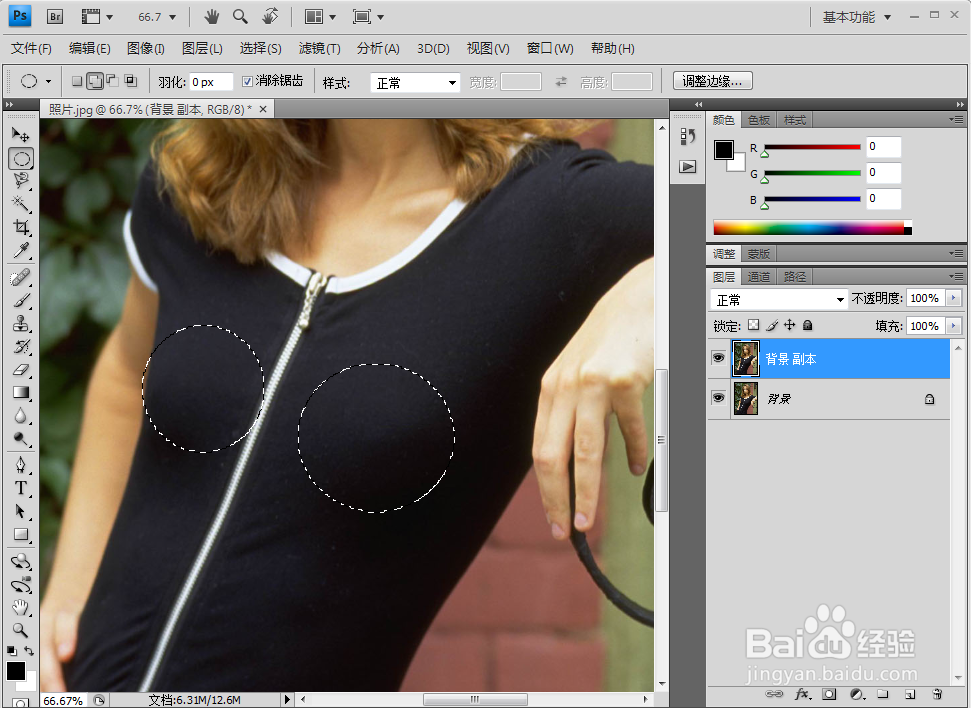Screen dimensions: 971x708
Task: Select the Move tool
Action: [x=20, y=134]
